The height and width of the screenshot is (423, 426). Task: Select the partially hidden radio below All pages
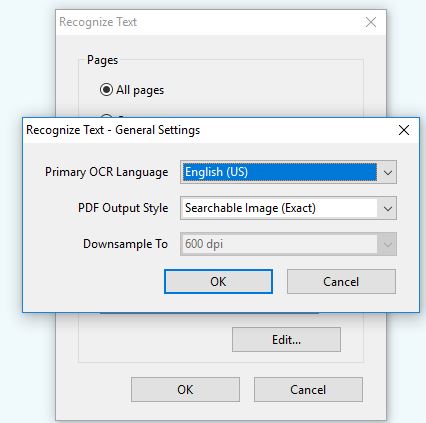click(x=106, y=116)
